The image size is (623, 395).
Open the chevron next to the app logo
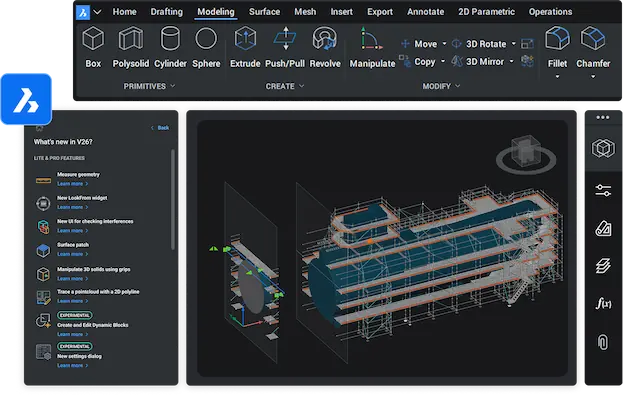[97, 12]
